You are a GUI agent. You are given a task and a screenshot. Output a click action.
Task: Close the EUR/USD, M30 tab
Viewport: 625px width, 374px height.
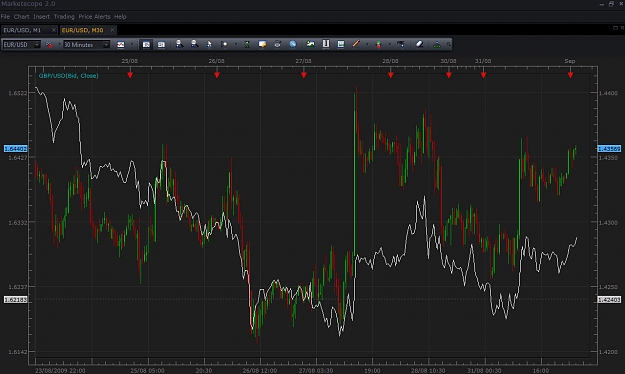coord(112,30)
